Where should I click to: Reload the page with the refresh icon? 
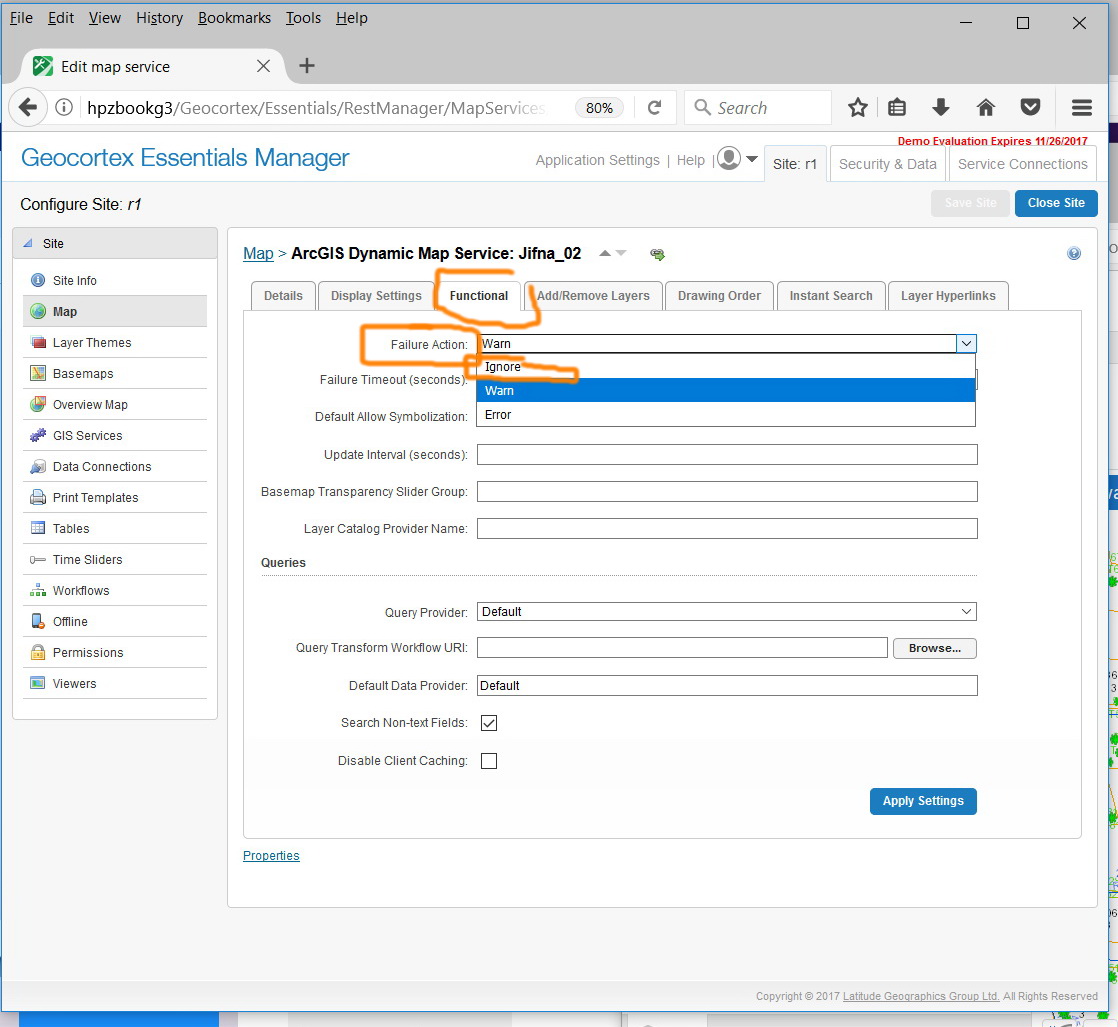tap(654, 108)
